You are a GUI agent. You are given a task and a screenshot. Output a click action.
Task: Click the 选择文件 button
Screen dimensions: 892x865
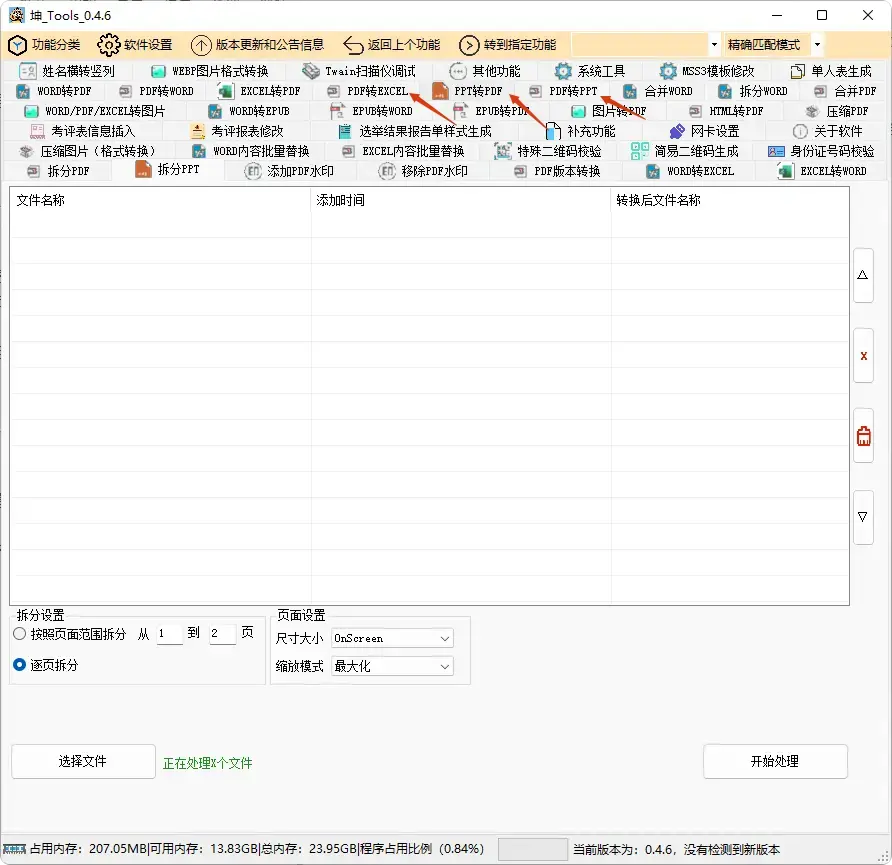[83, 761]
